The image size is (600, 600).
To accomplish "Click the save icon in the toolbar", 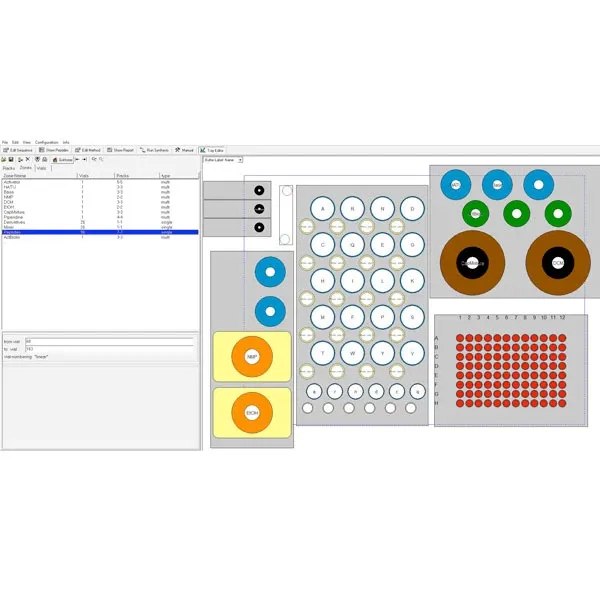I will pos(11,159).
